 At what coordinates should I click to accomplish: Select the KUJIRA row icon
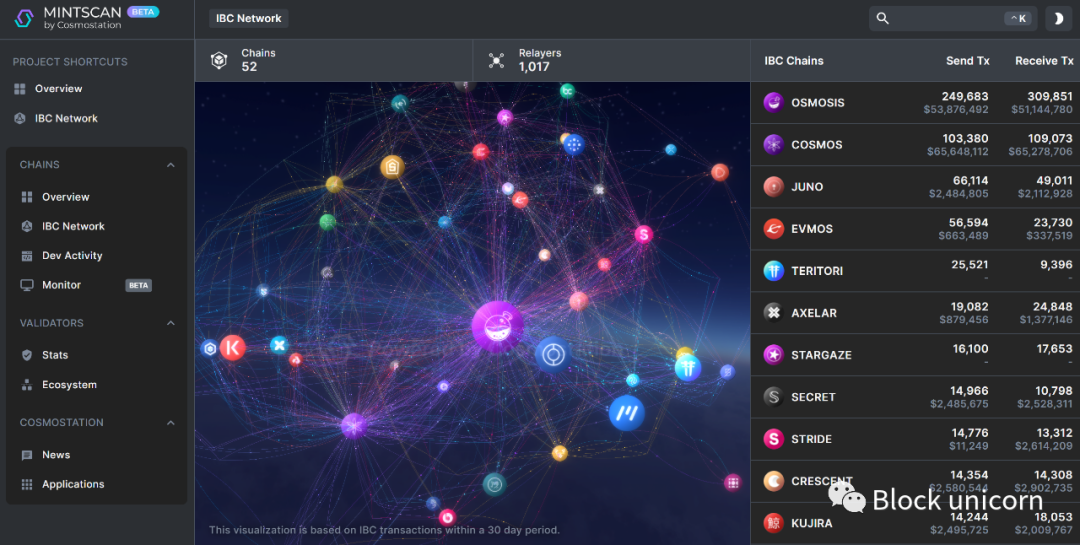[x=773, y=523]
